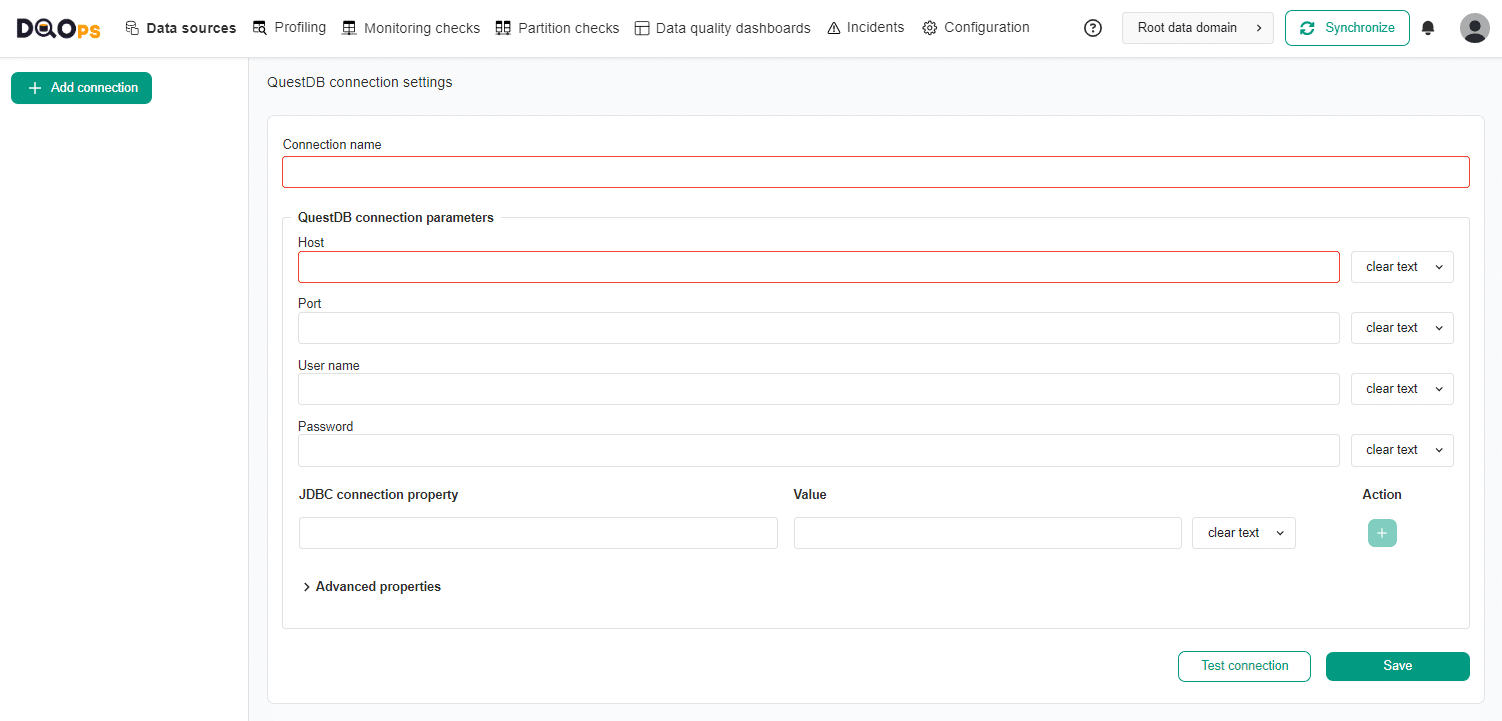The image size is (1502, 721).
Task: Open the User name clear text dropdown
Action: pyautogui.click(x=1402, y=389)
